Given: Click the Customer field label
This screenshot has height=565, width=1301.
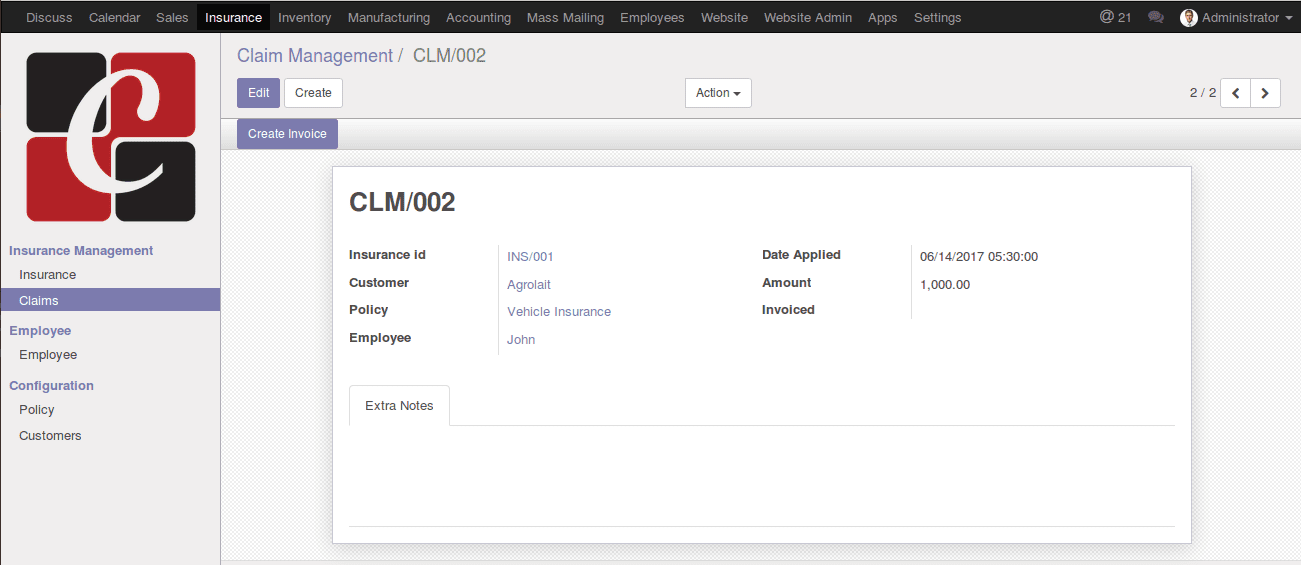Looking at the screenshot, I should [379, 283].
